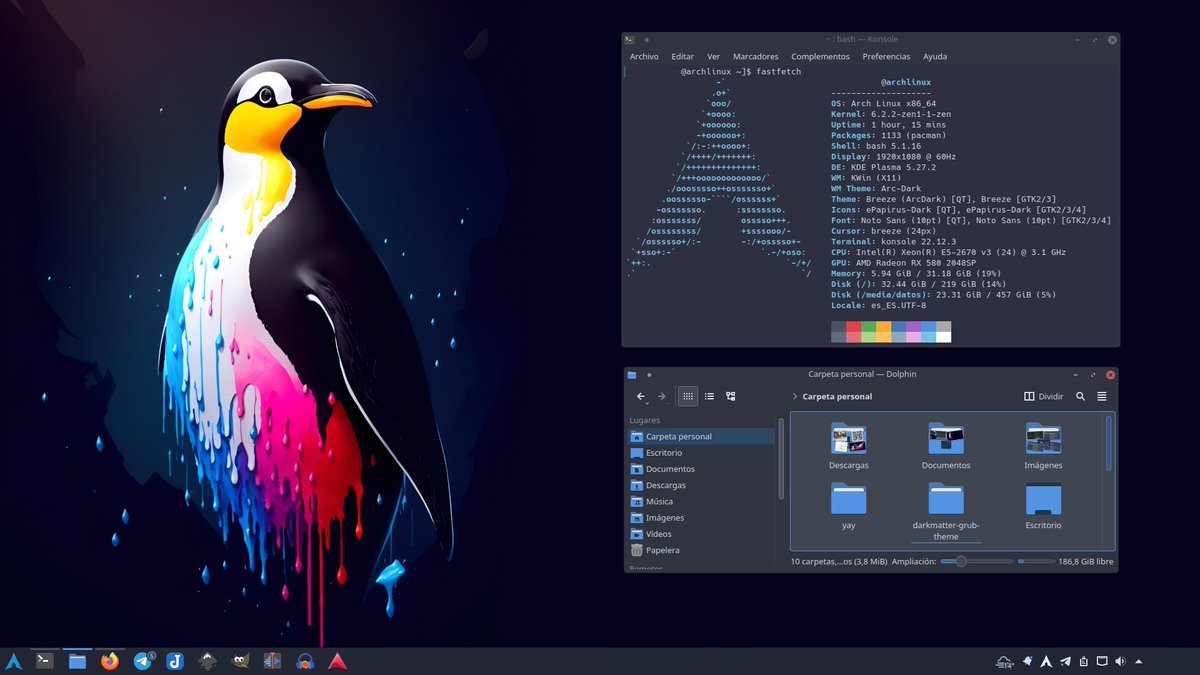
Task: Open the weather cloud tray icon
Action: click(x=1005, y=661)
